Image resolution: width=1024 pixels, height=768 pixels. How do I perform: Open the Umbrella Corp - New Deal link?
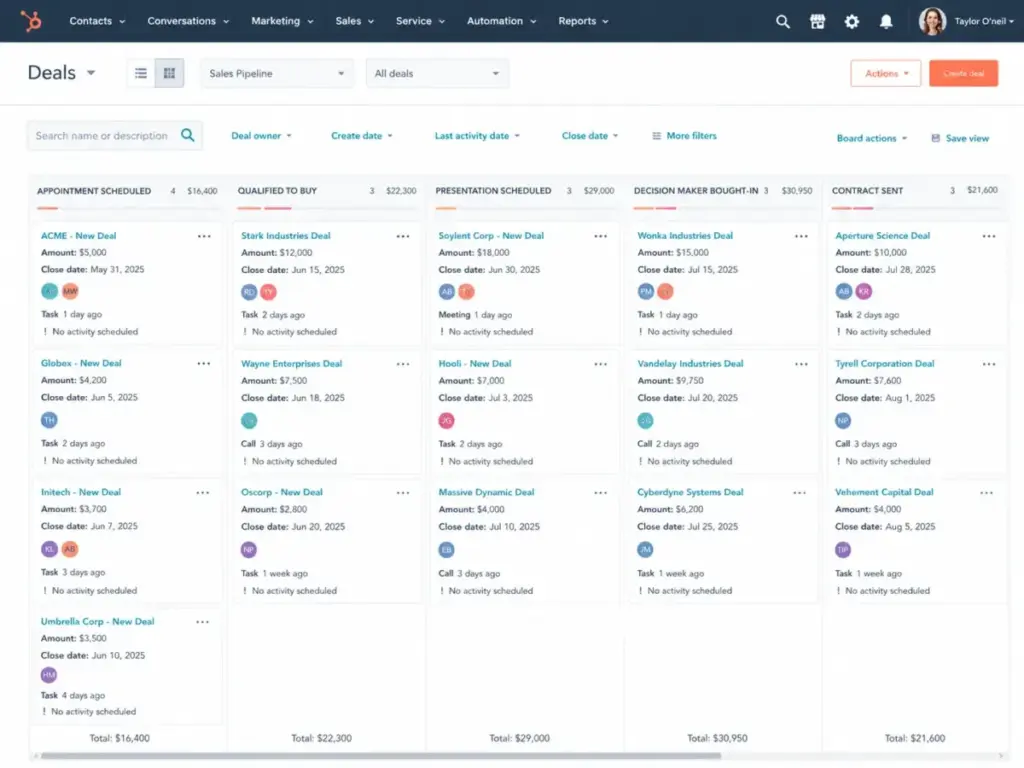[x=97, y=622]
